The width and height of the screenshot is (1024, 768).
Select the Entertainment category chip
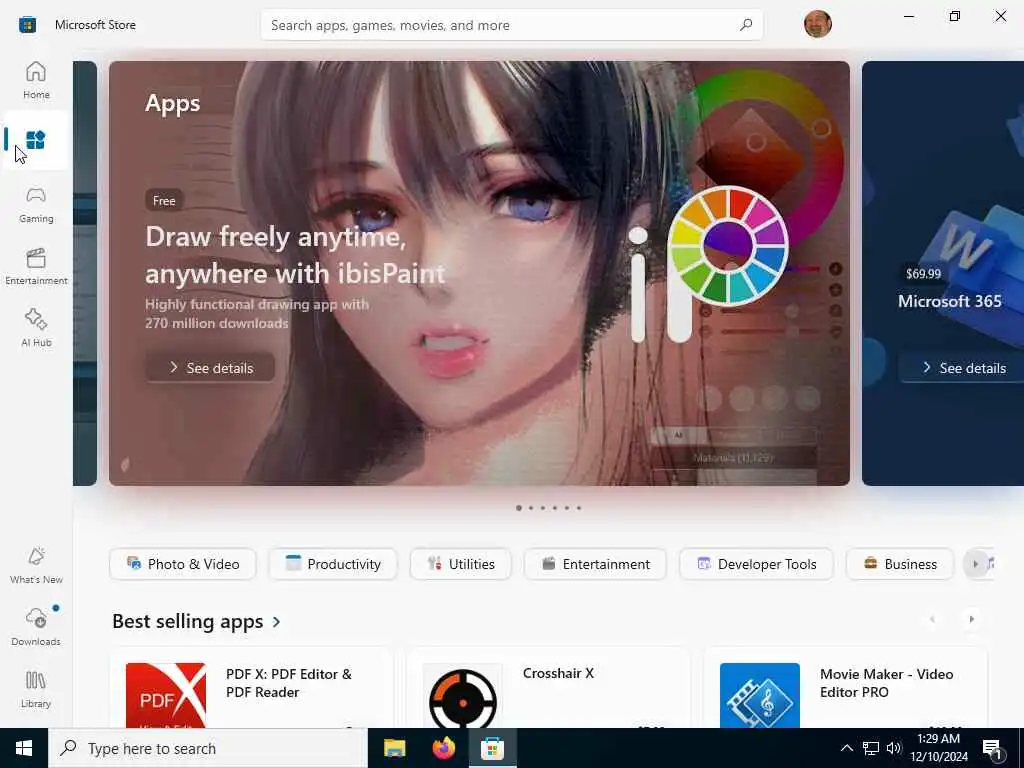tap(595, 564)
